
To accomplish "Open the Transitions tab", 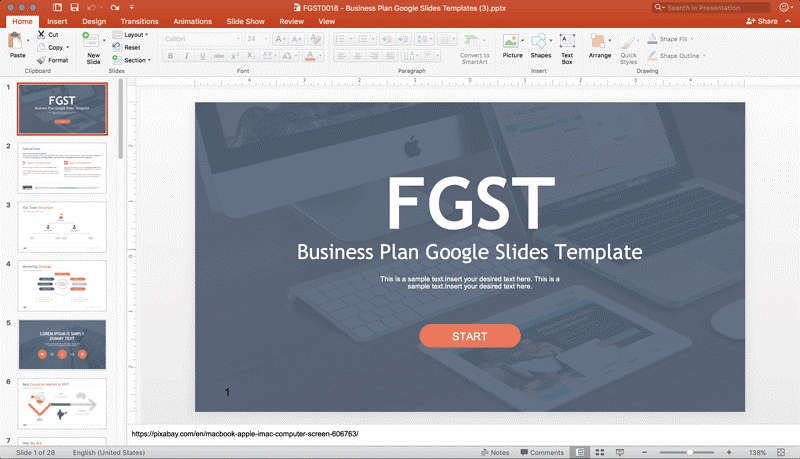I will [139, 21].
